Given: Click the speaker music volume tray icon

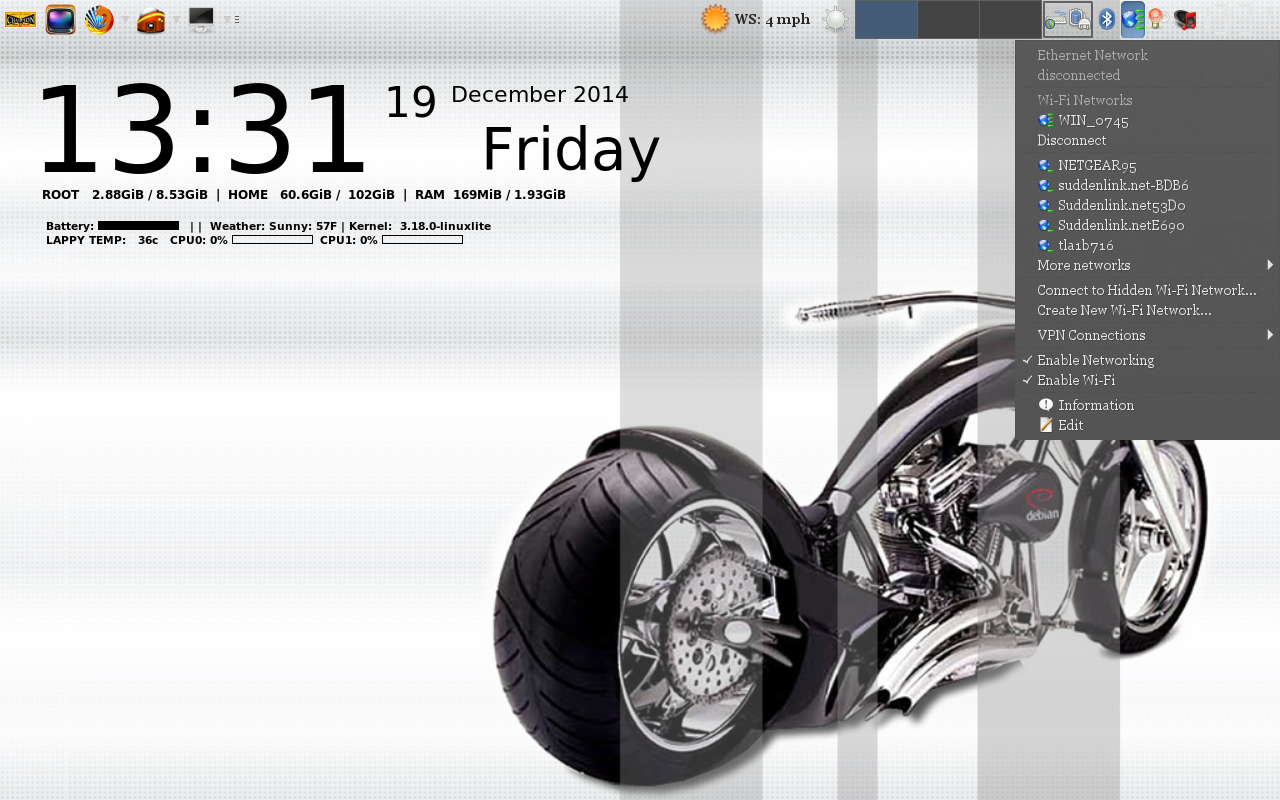Looking at the screenshot, I should coord(1185,19).
